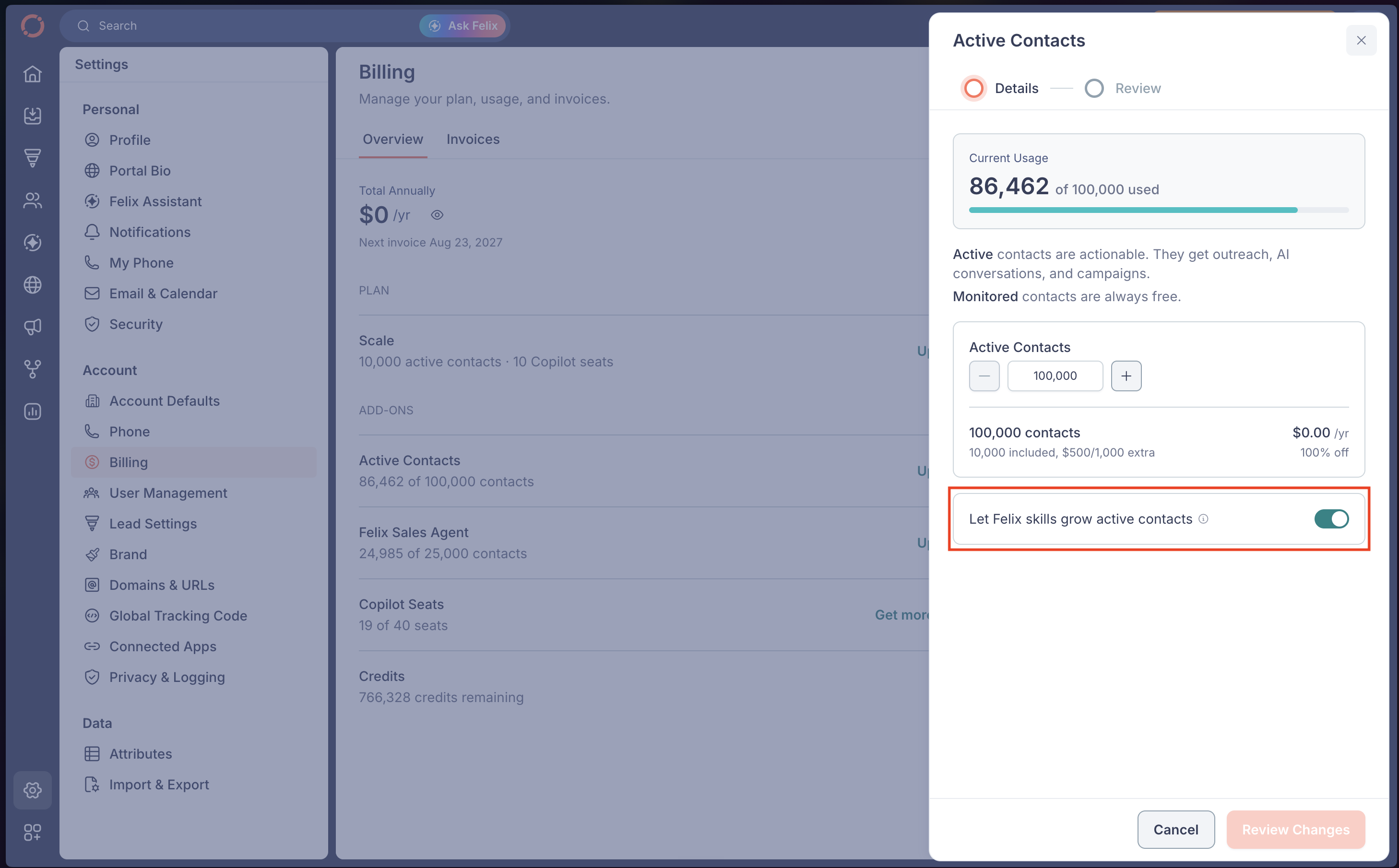Open the megaphone campaigns icon
Screen dimensions: 1399x868
33,327
